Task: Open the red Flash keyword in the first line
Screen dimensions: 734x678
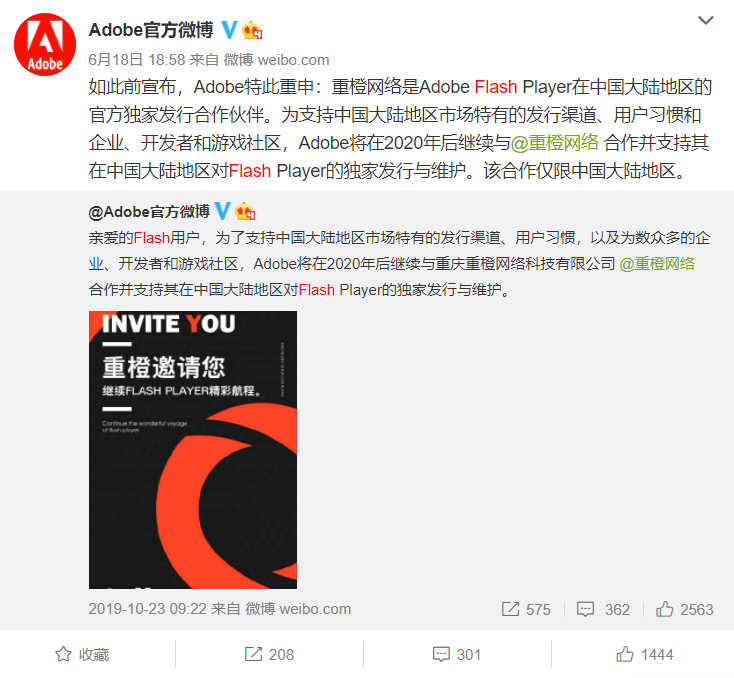Action: [496, 87]
